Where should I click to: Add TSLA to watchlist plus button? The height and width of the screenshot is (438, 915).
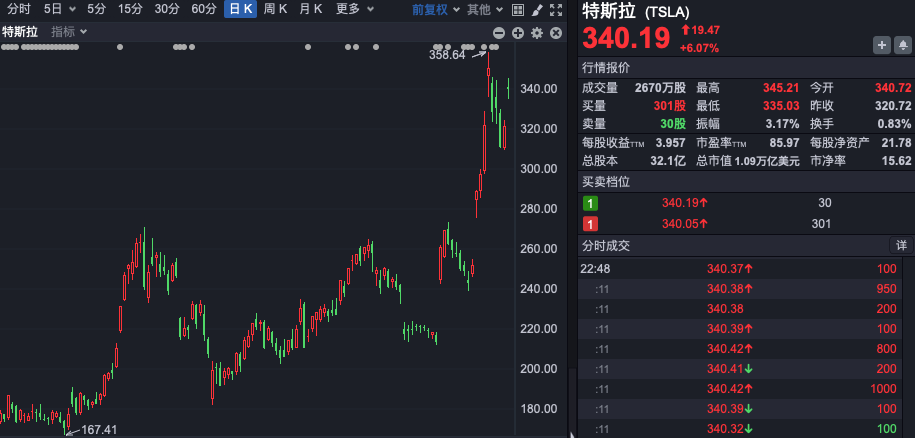click(881, 45)
